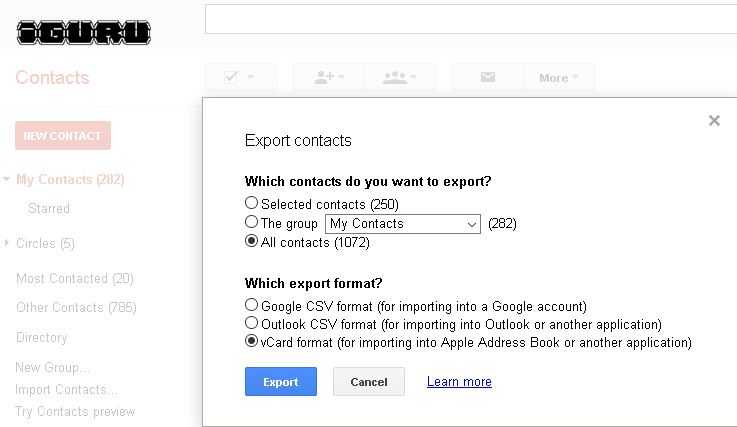Select Outlook CSV format option

point(251,323)
